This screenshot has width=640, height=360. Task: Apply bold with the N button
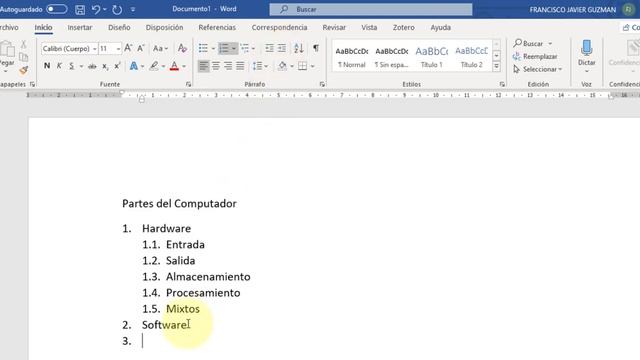pyautogui.click(x=47, y=66)
